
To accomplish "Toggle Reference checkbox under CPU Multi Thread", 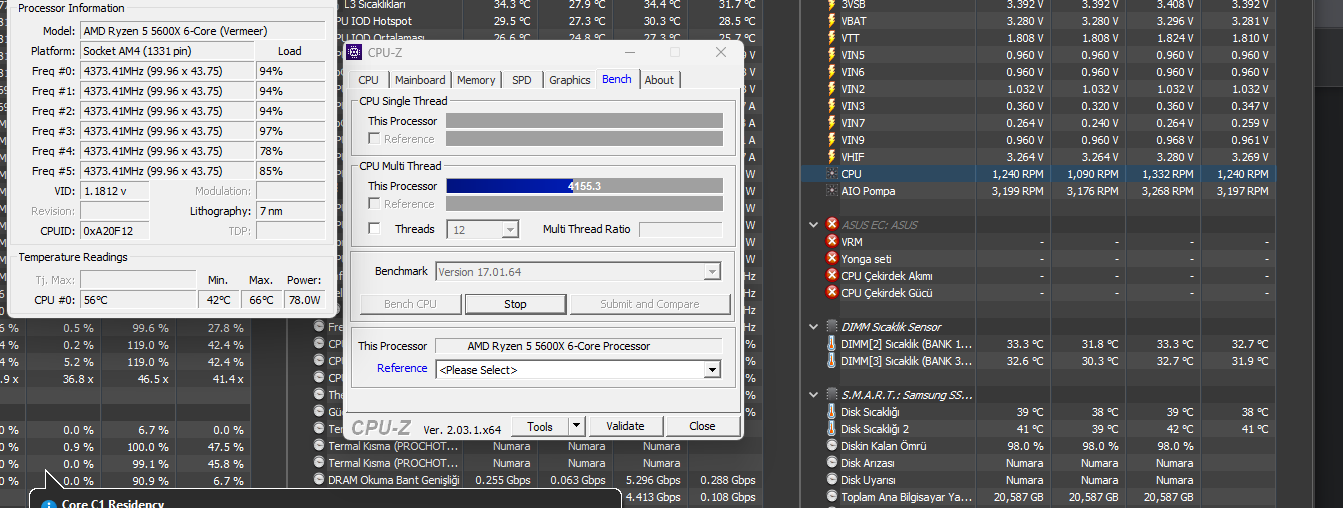I will tap(374, 204).
